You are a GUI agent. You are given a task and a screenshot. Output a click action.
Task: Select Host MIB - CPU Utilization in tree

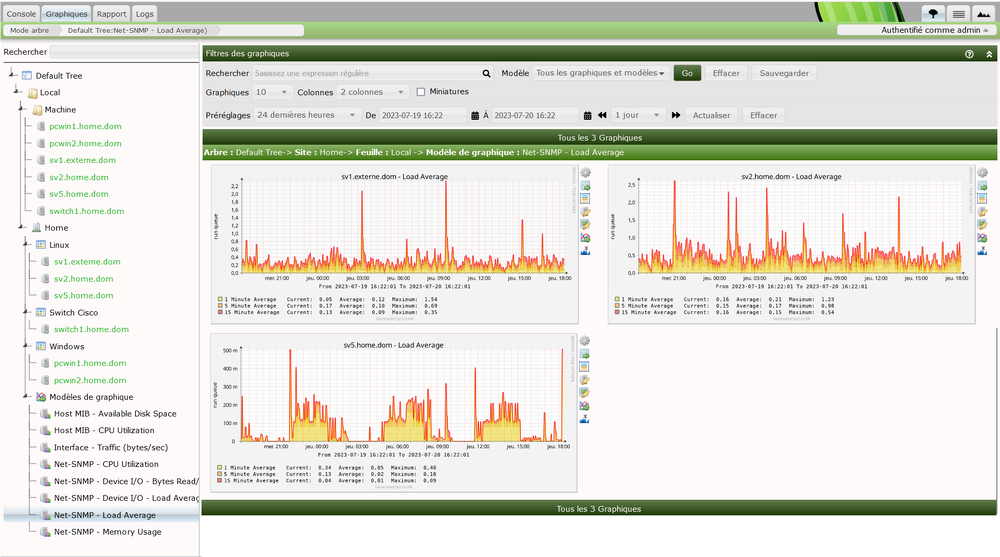[104, 430]
